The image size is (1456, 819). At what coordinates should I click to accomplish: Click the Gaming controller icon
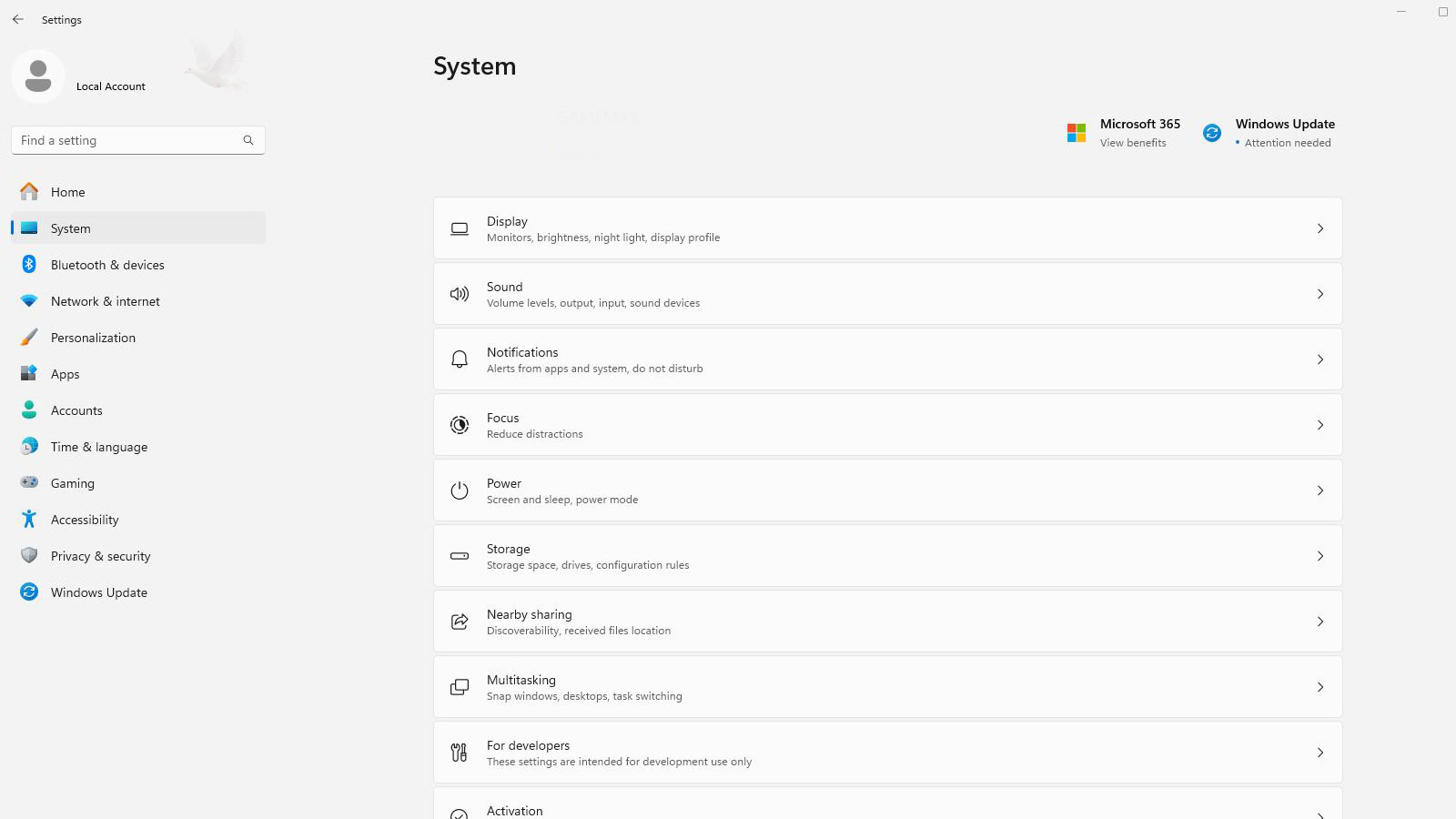click(x=29, y=482)
